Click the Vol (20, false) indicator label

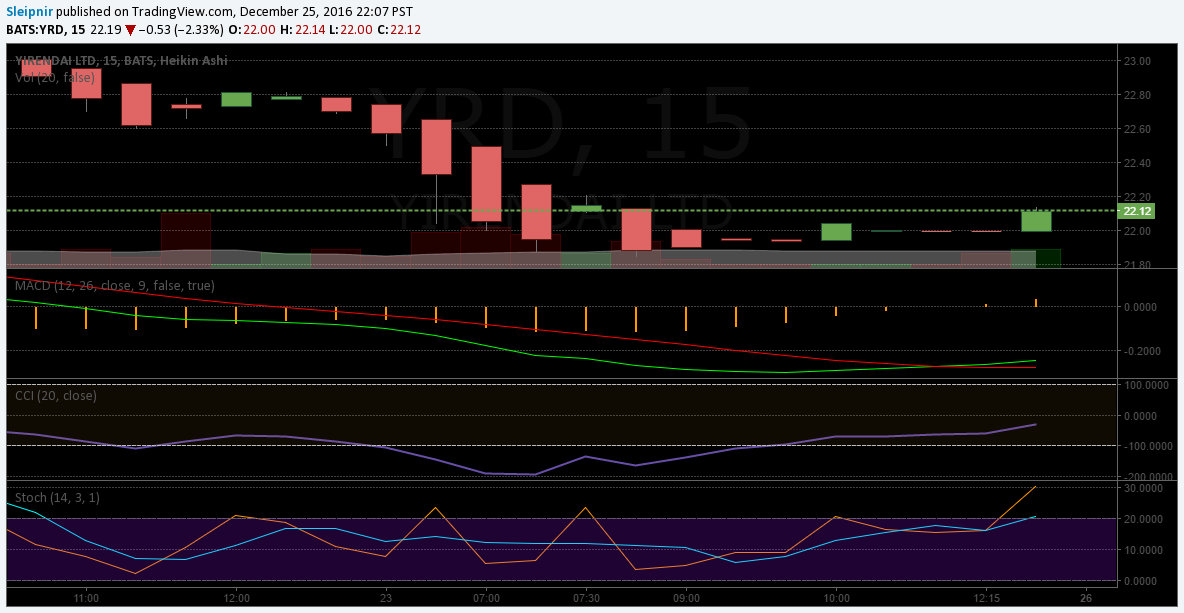[55, 78]
